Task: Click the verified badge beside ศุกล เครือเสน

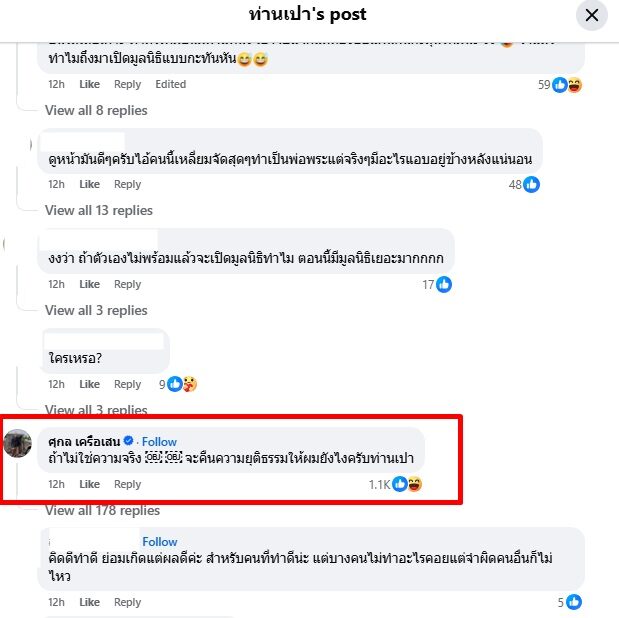Action: (128, 440)
